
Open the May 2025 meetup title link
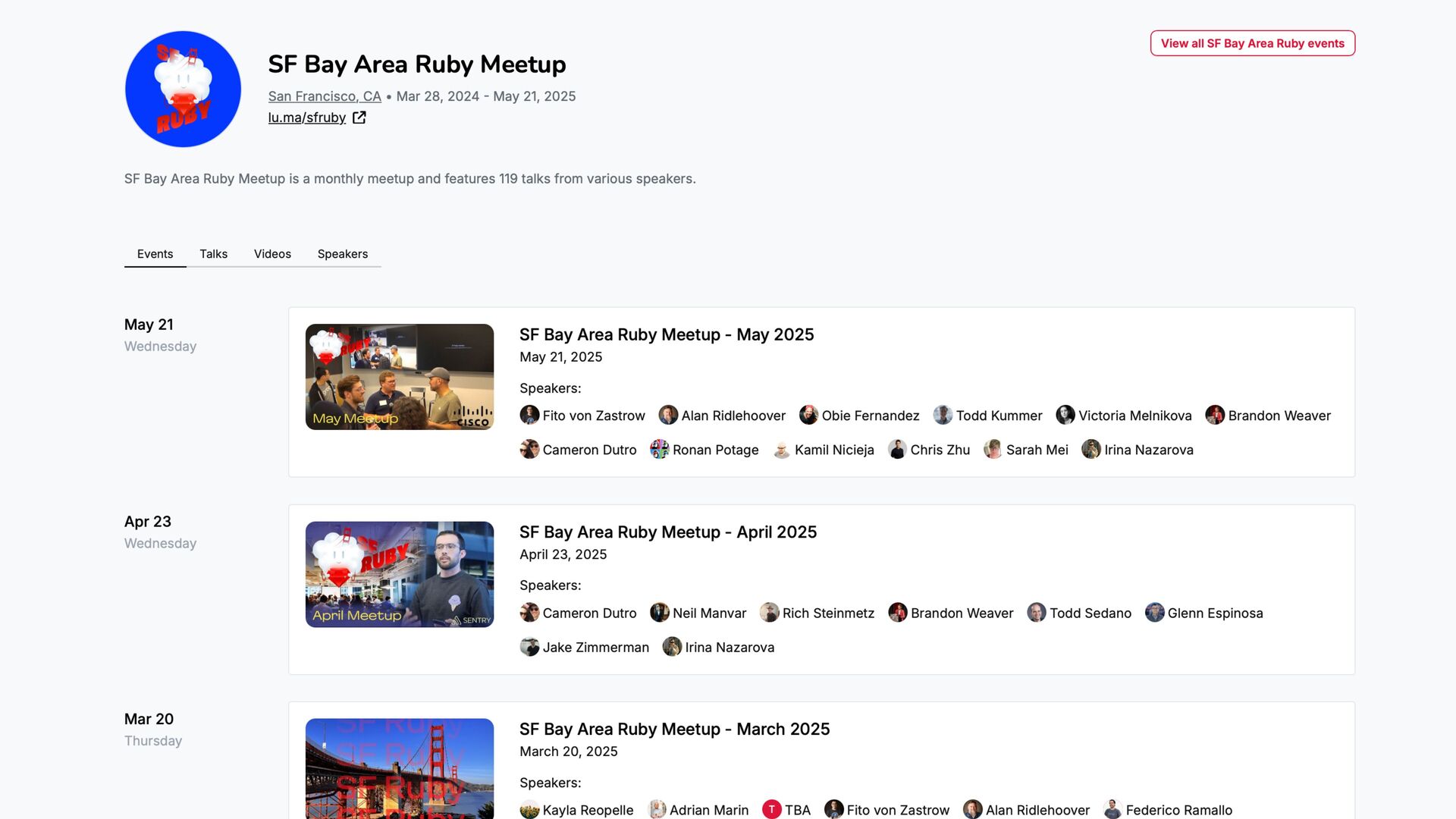point(666,334)
